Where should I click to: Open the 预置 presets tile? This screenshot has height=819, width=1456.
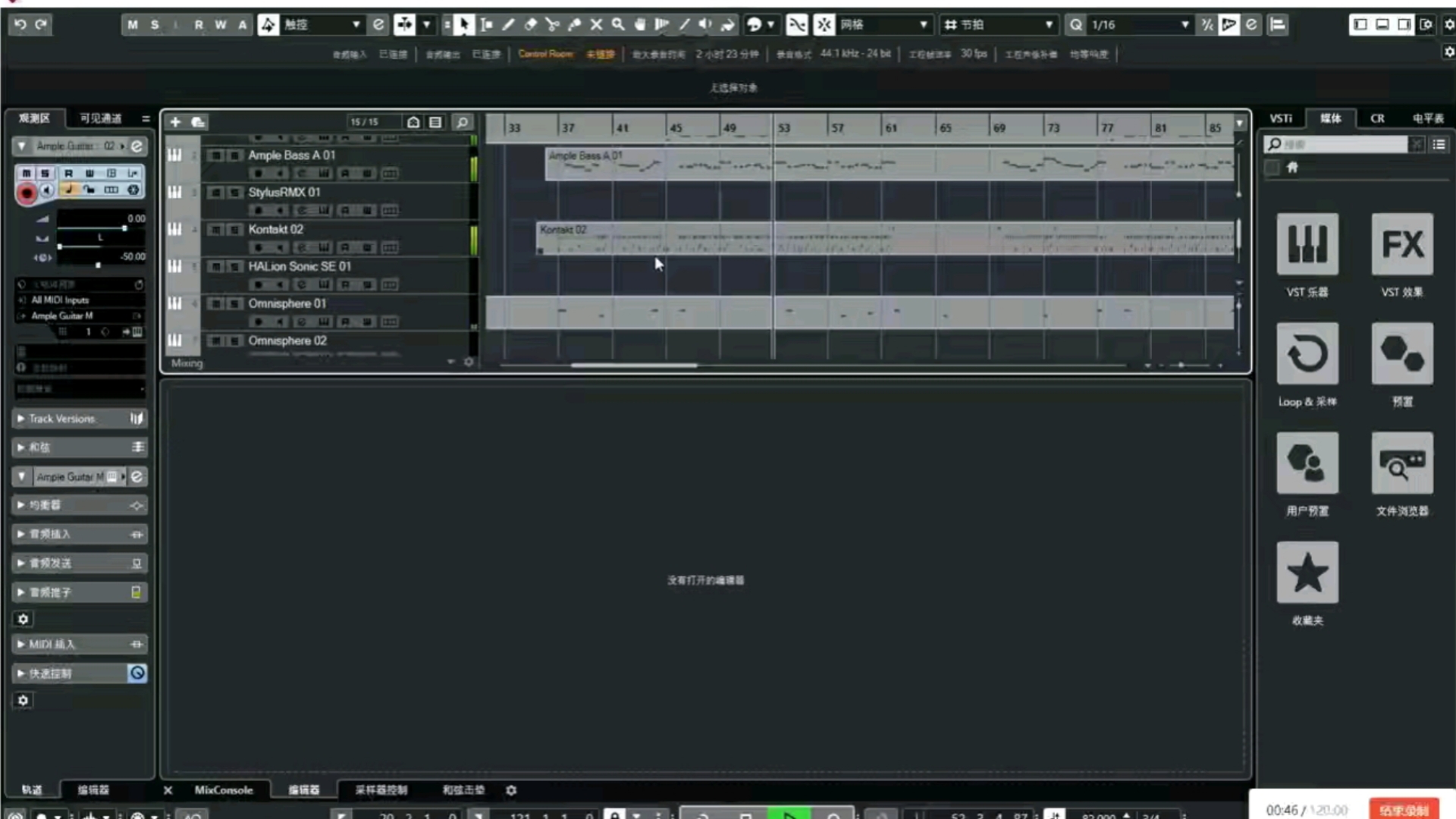1402,353
